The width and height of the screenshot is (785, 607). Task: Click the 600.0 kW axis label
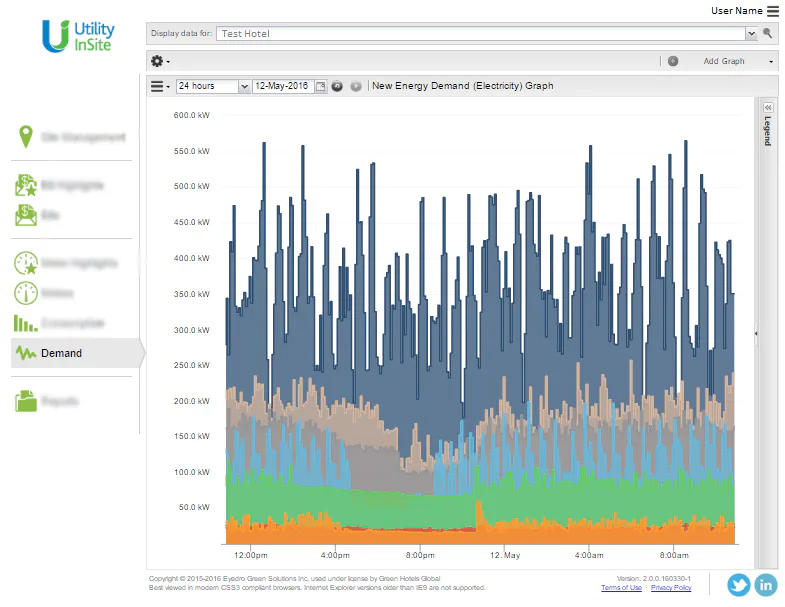pos(191,115)
